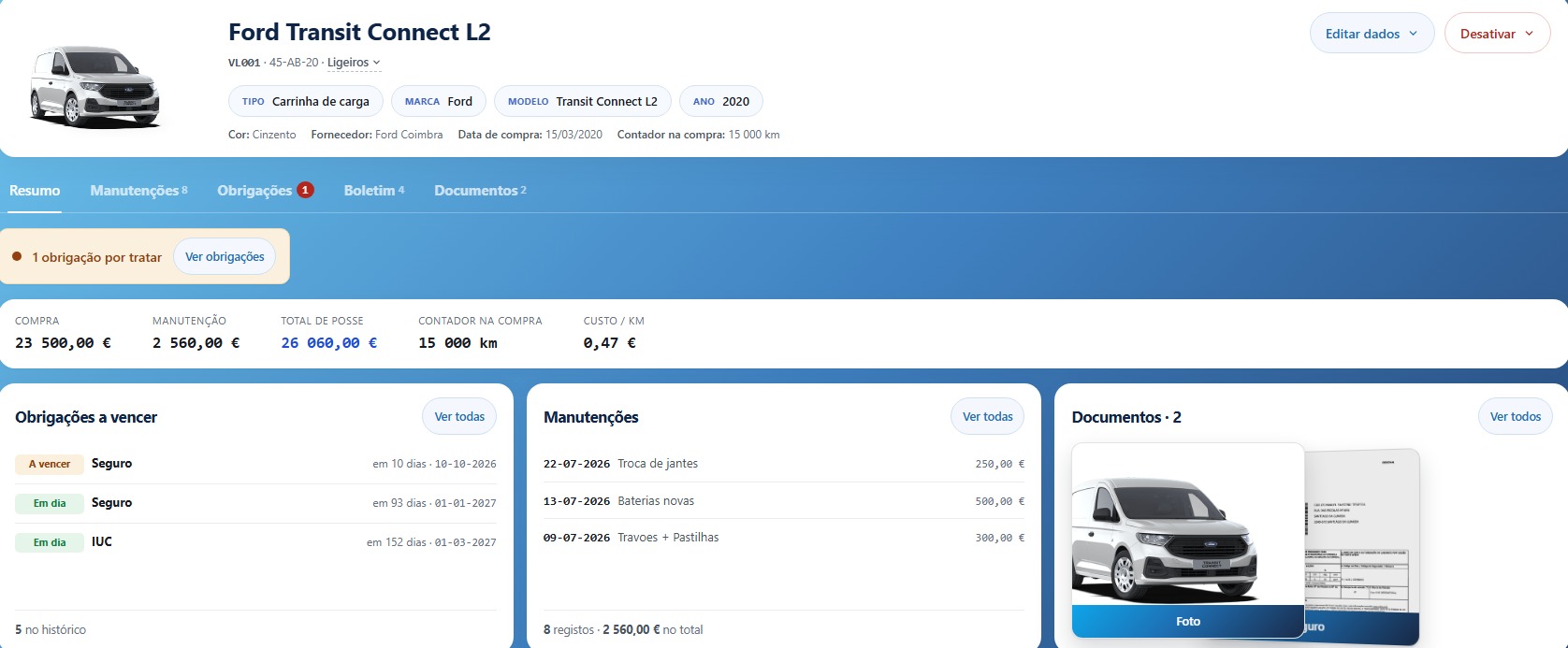Expand the Ligeiros category selector
The image size is (1568, 648).
tap(354, 63)
